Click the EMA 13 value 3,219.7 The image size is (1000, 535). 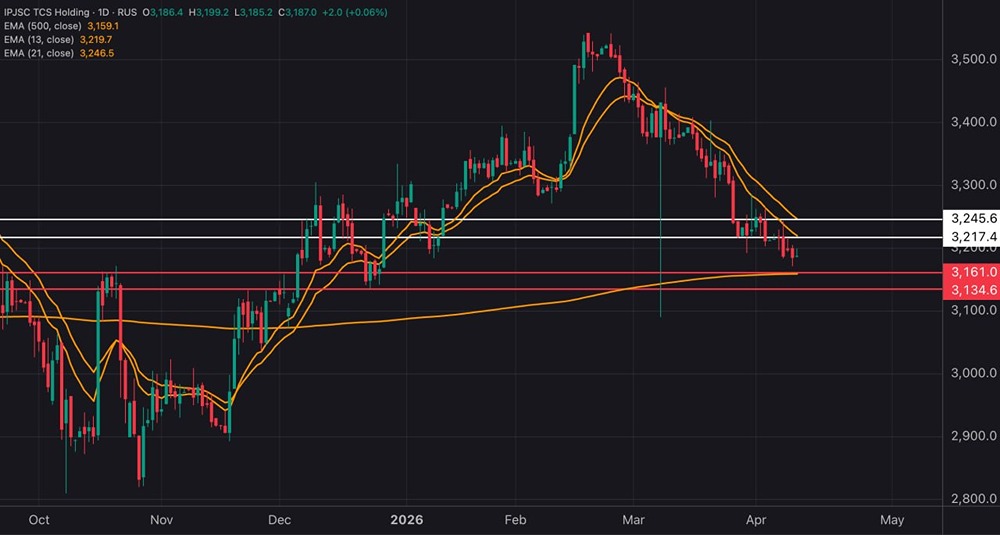[x=95, y=40]
